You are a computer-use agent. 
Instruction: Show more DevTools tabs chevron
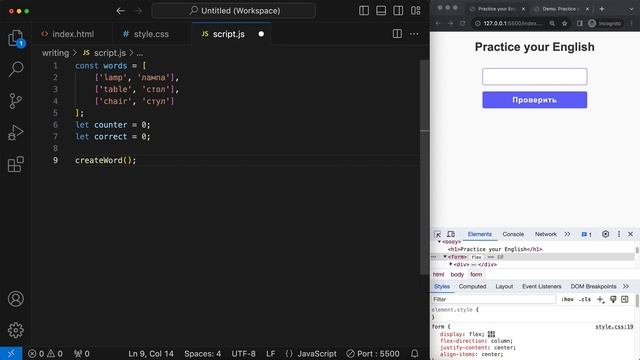coord(567,234)
